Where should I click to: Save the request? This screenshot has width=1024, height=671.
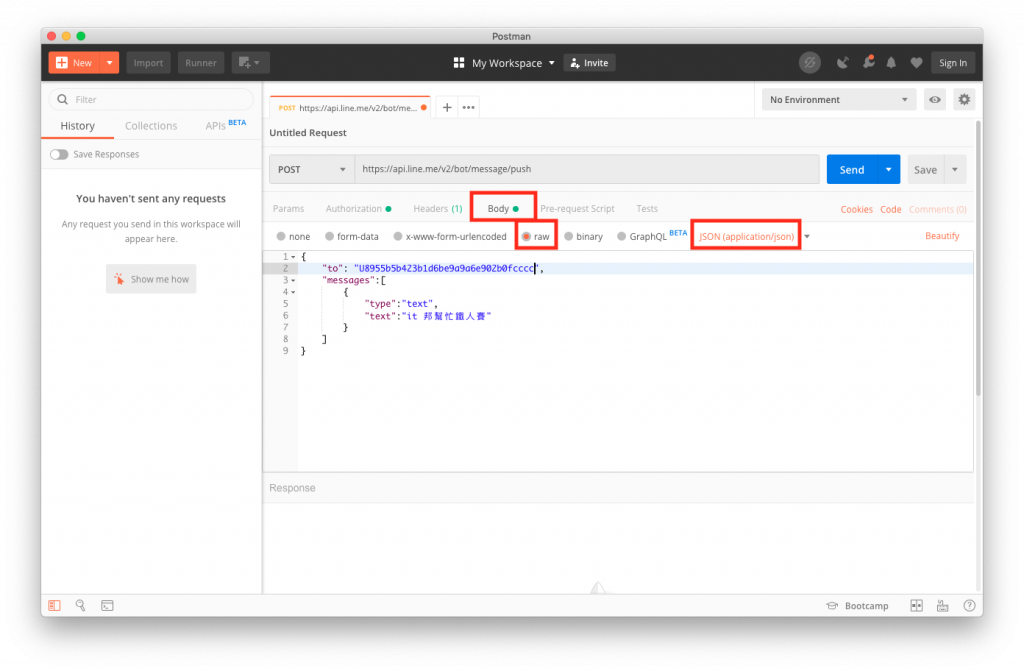point(925,169)
